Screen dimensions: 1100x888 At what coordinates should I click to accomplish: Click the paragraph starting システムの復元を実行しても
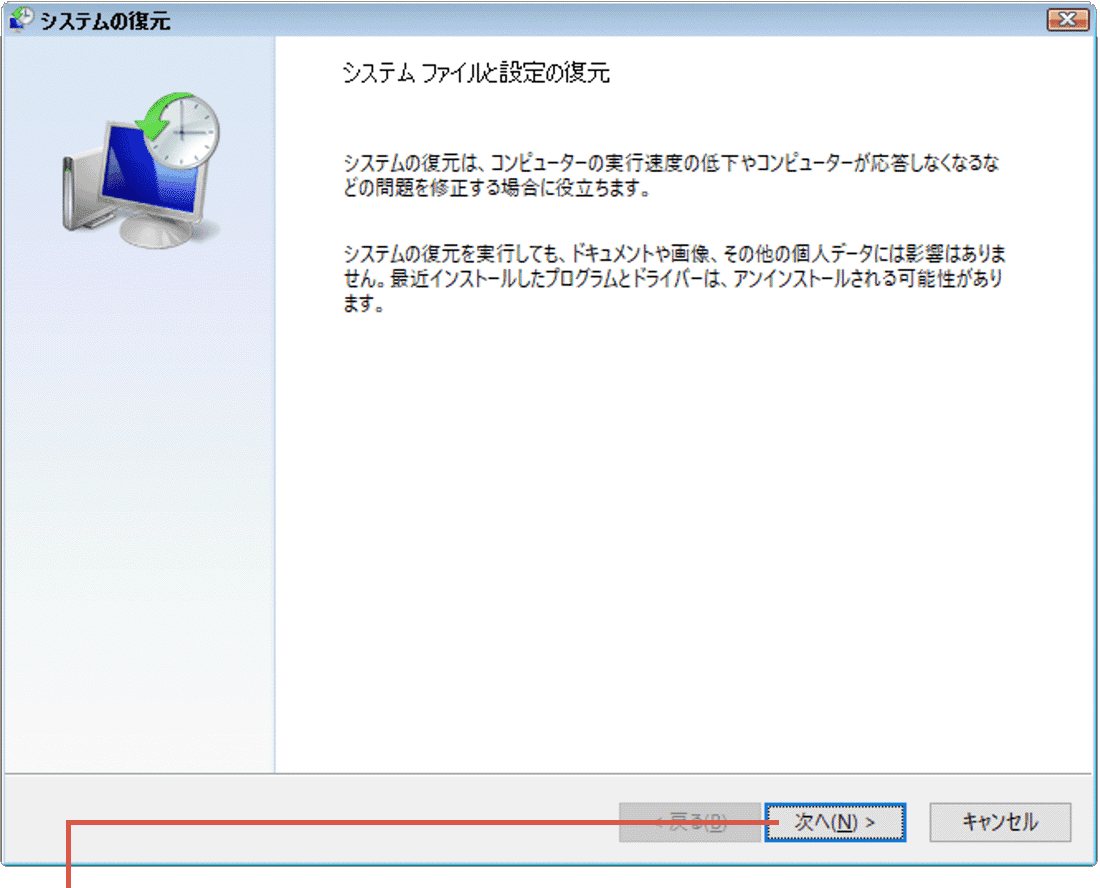click(x=674, y=278)
